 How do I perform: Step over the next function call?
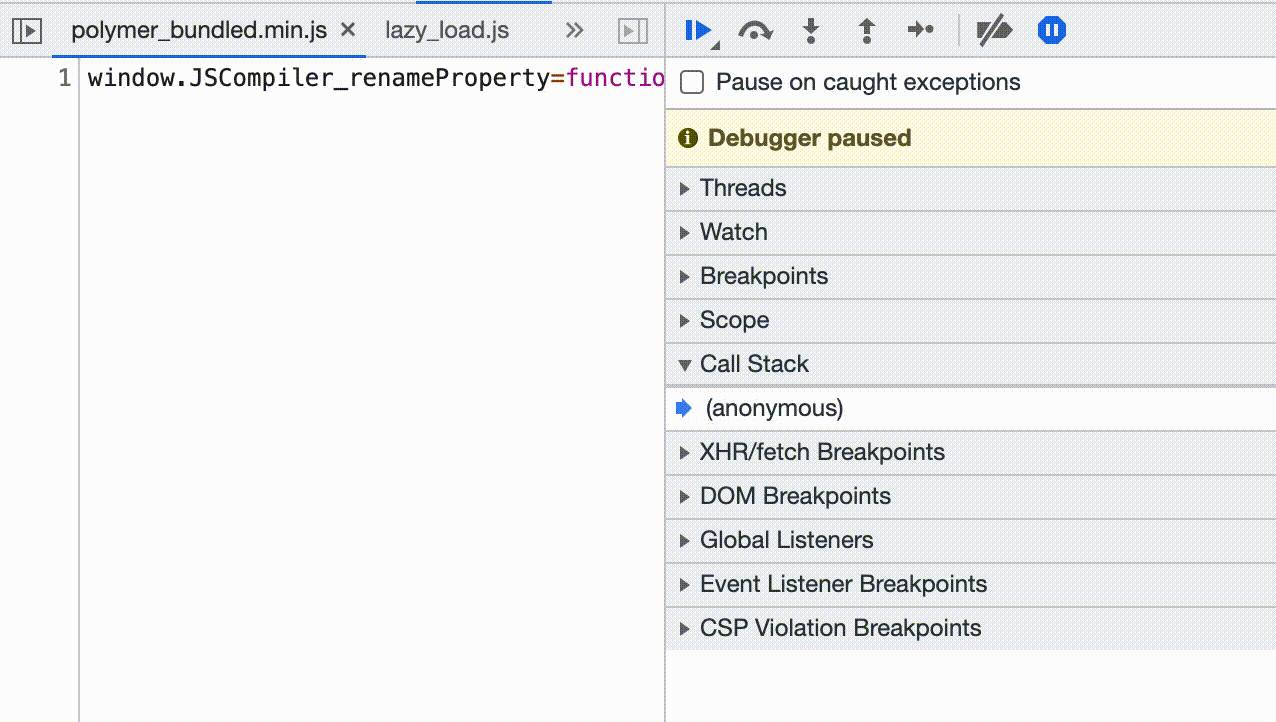(x=756, y=30)
